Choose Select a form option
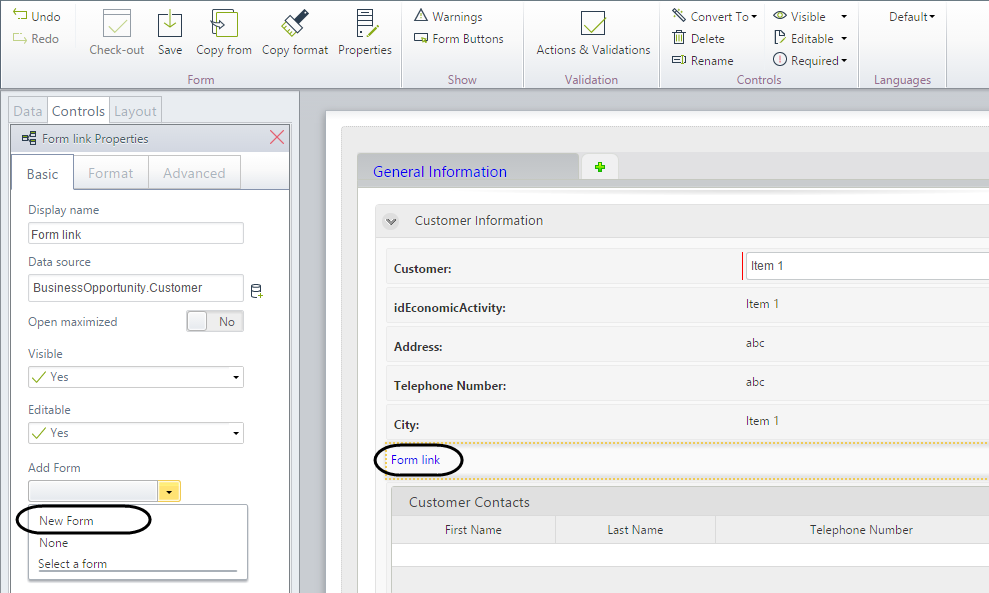 click(73, 564)
